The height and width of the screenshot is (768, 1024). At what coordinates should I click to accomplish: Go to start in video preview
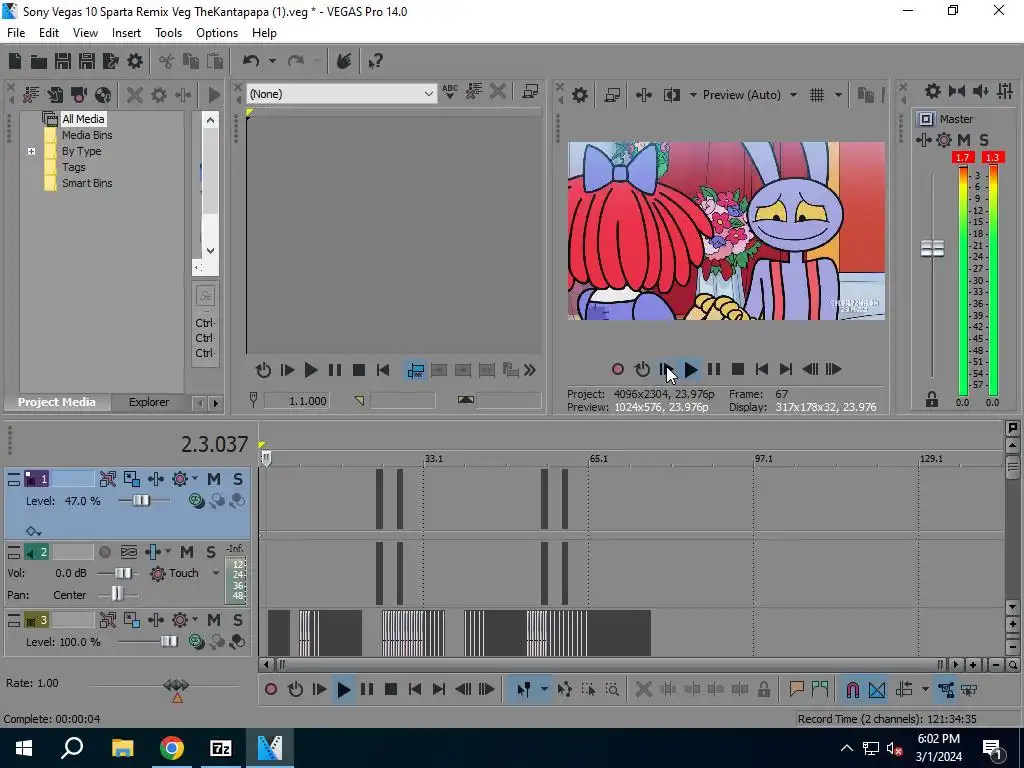(761, 370)
